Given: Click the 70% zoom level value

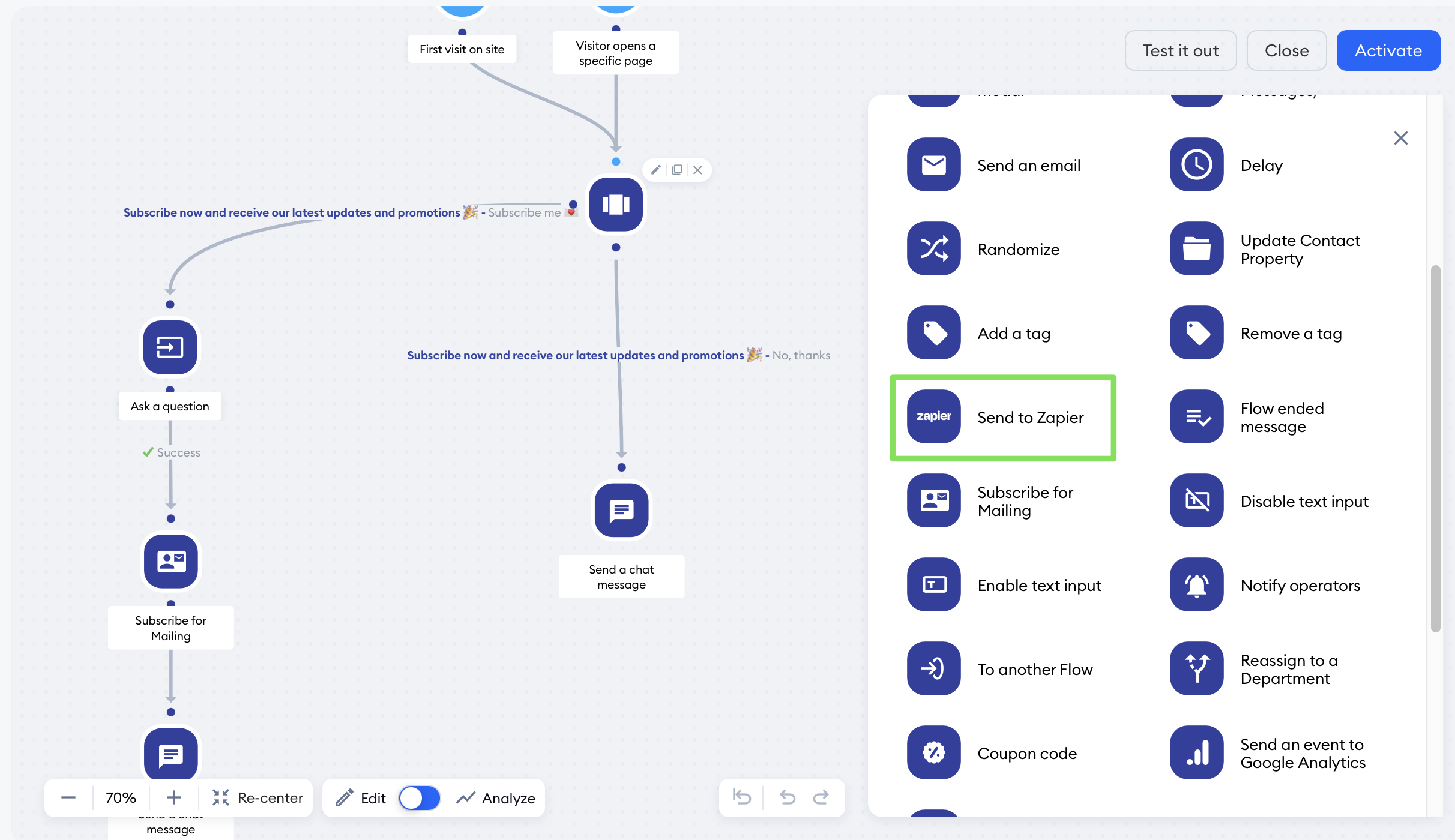Looking at the screenshot, I should [121, 798].
